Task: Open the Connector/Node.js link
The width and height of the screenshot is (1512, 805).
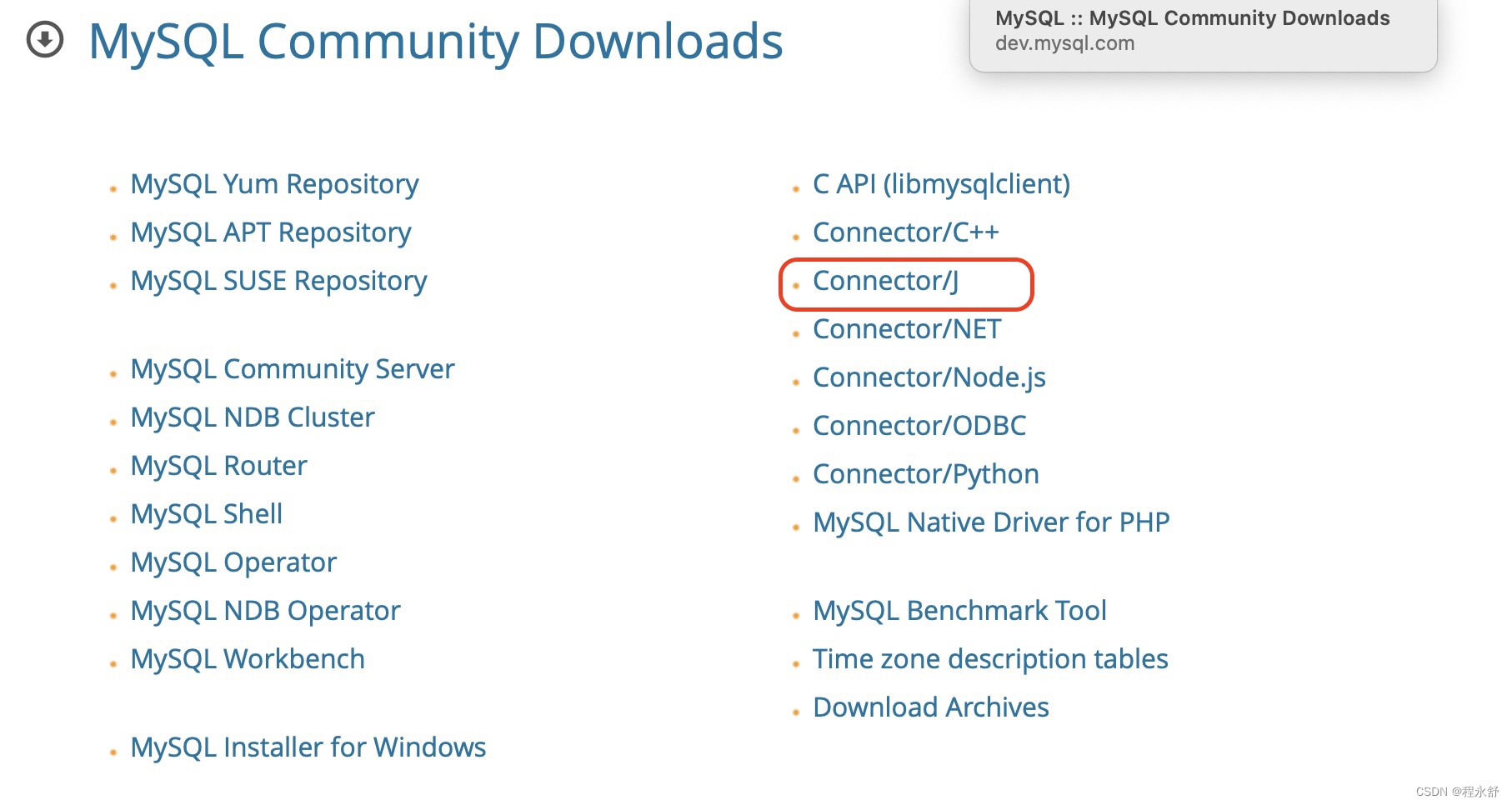Action: (x=929, y=377)
